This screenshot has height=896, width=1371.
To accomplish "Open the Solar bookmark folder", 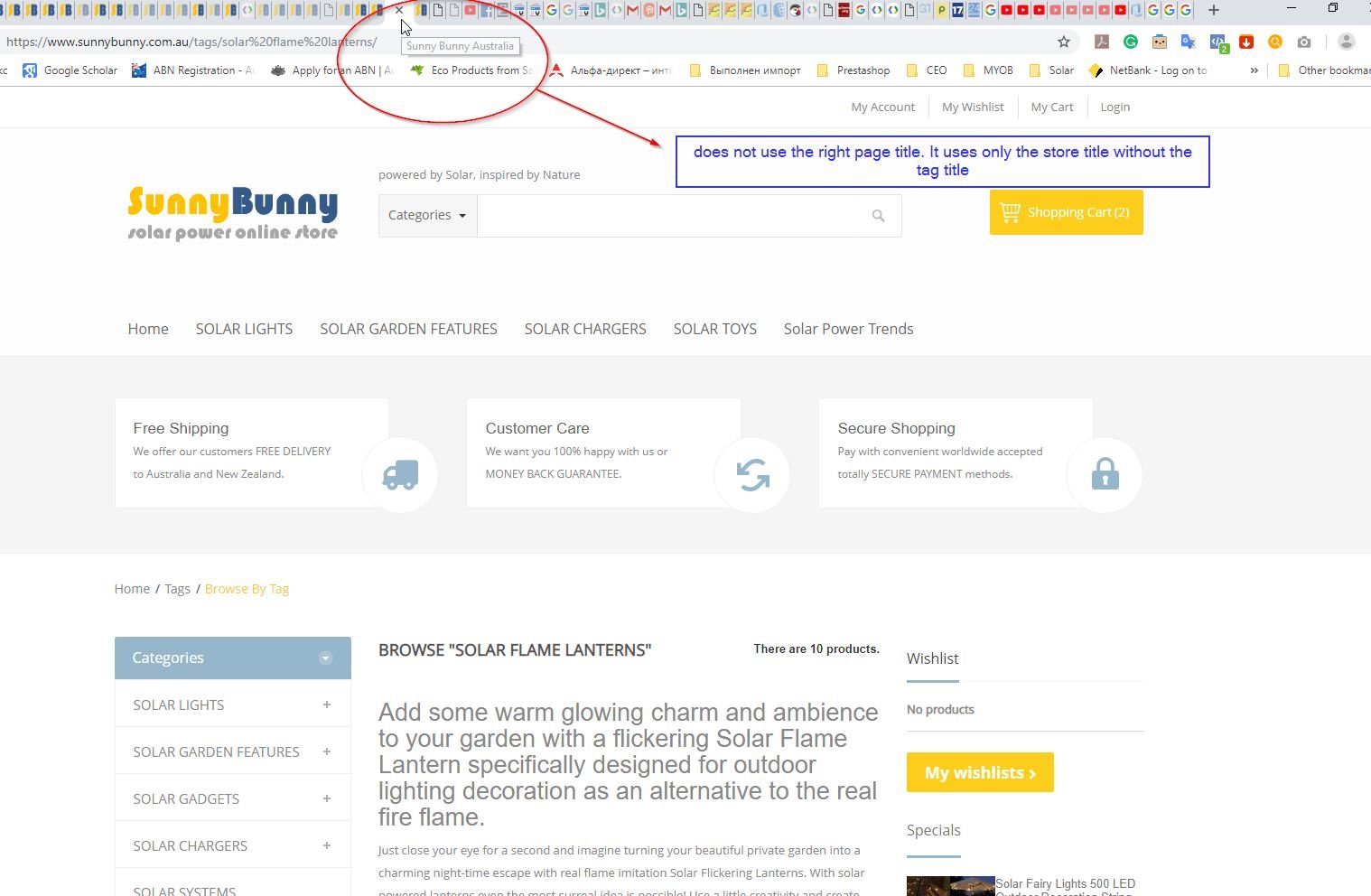I will pyautogui.click(x=1052, y=70).
